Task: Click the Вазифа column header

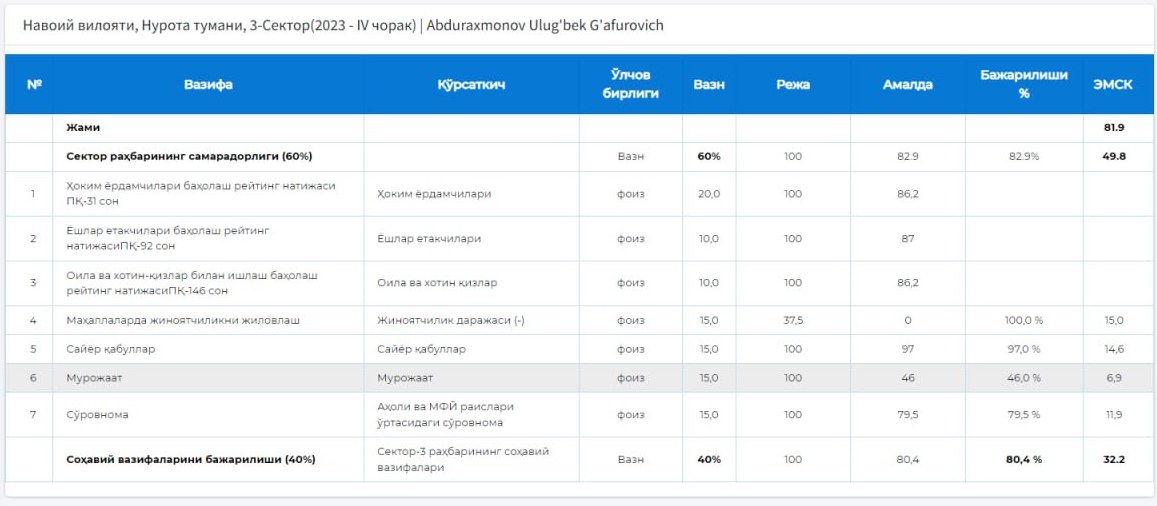Action: click(x=208, y=84)
